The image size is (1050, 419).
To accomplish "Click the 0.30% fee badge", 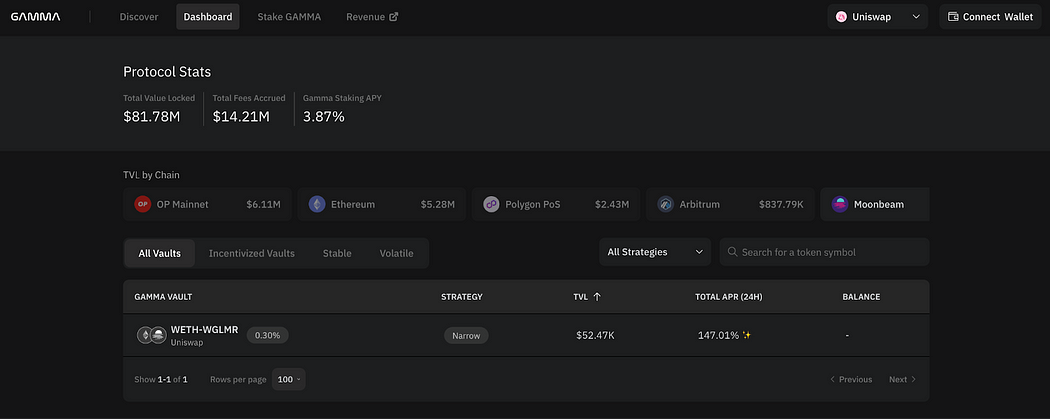I will tap(268, 335).
